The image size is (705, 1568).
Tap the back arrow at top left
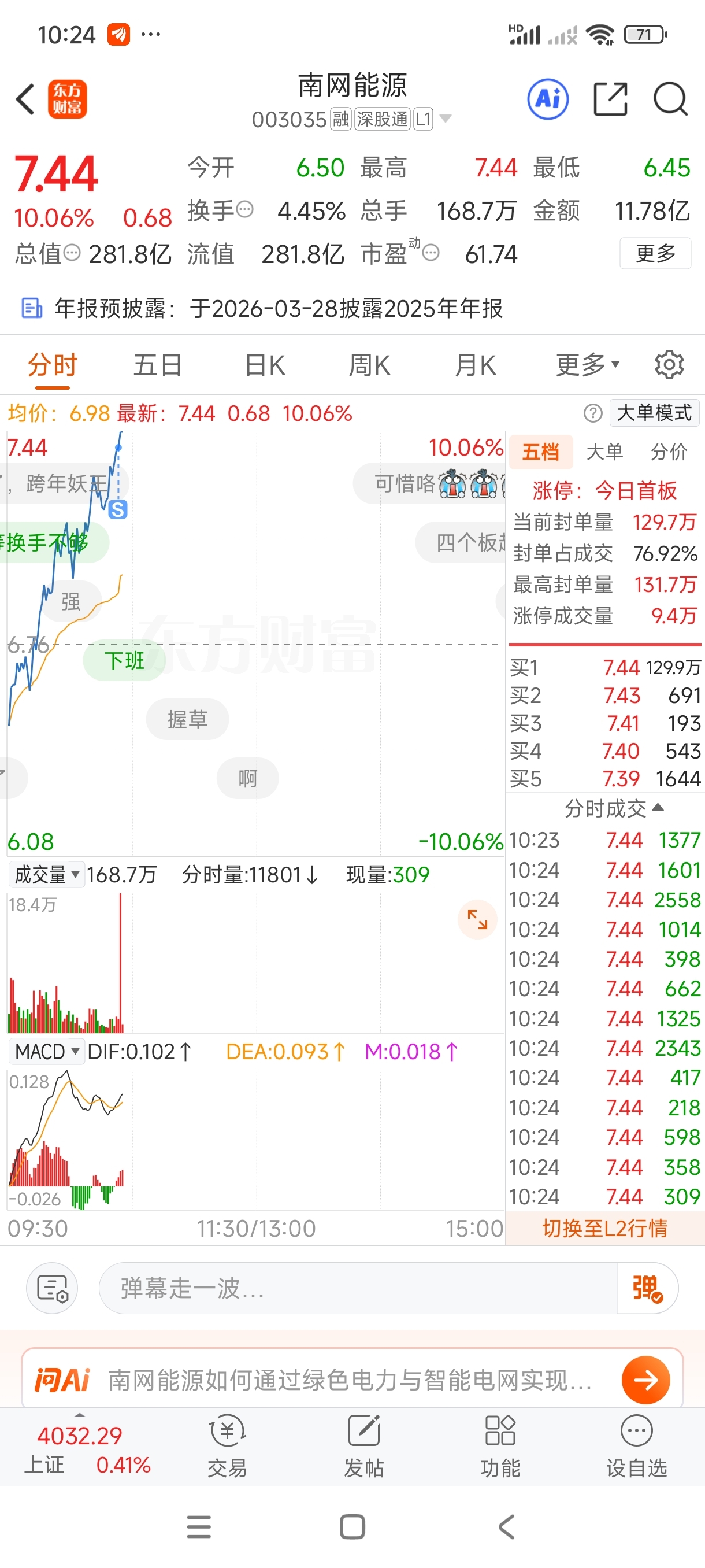pos(25,99)
